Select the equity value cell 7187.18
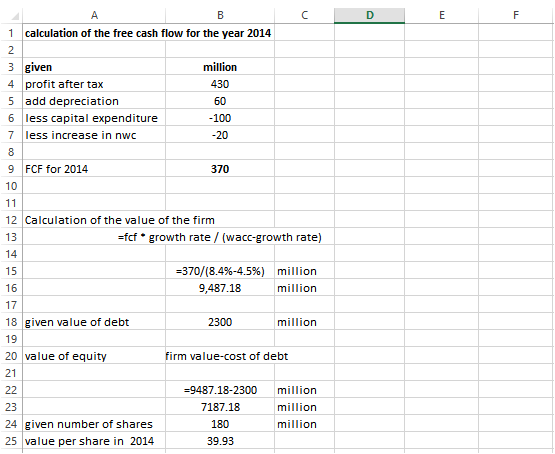This screenshot has width=555, height=454. tap(220, 407)
